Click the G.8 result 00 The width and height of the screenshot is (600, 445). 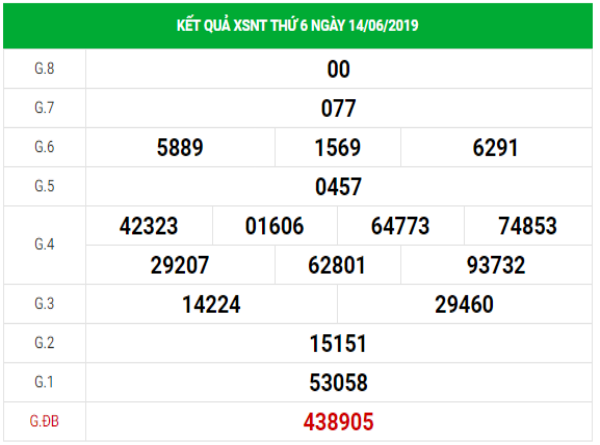tap(338, 69)
